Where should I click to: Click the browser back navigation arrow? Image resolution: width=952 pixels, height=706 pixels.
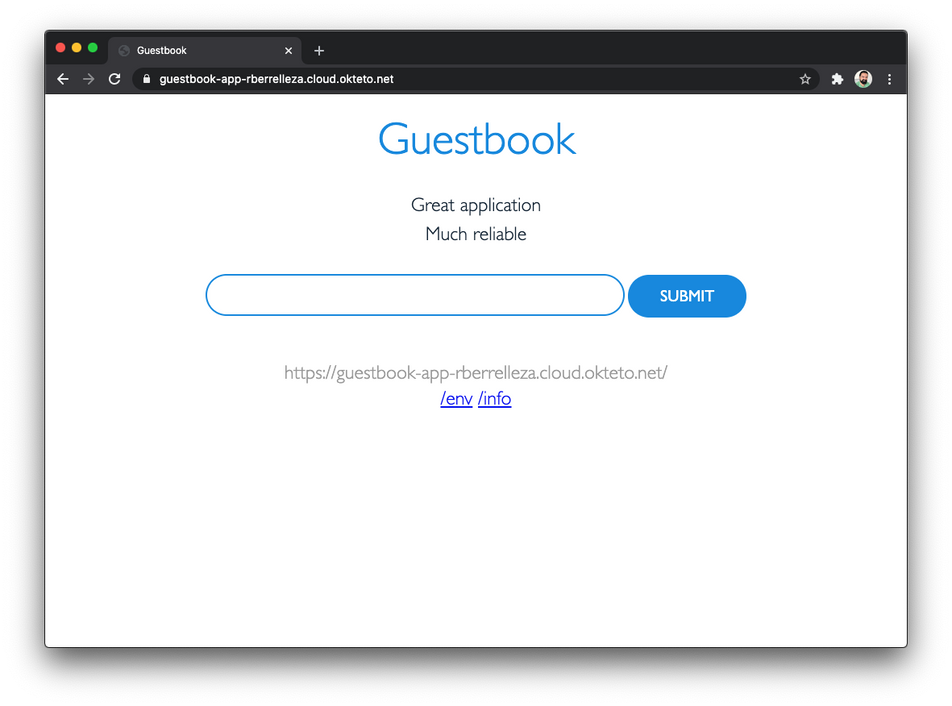(62, 78)
